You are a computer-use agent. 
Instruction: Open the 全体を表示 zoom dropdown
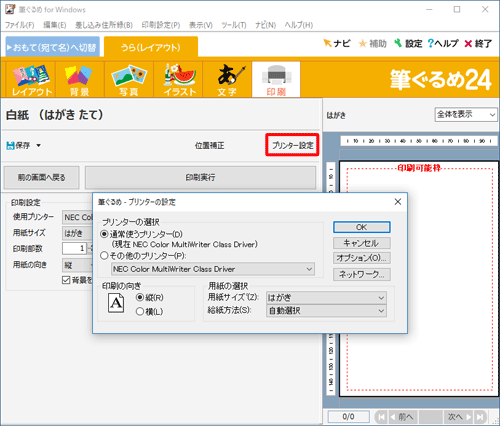(x=466, y=115)
